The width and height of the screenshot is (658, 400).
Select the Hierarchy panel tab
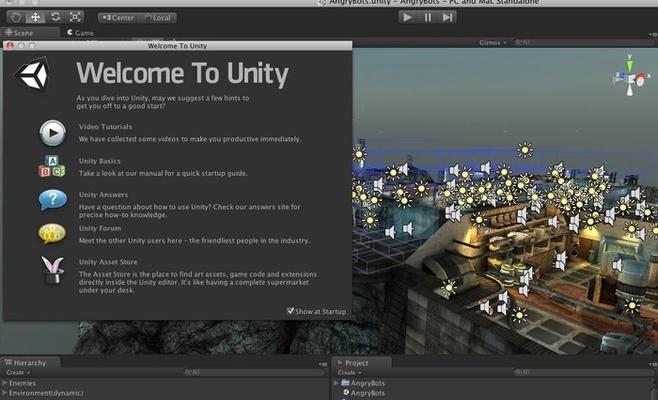(x=30, y=363)
